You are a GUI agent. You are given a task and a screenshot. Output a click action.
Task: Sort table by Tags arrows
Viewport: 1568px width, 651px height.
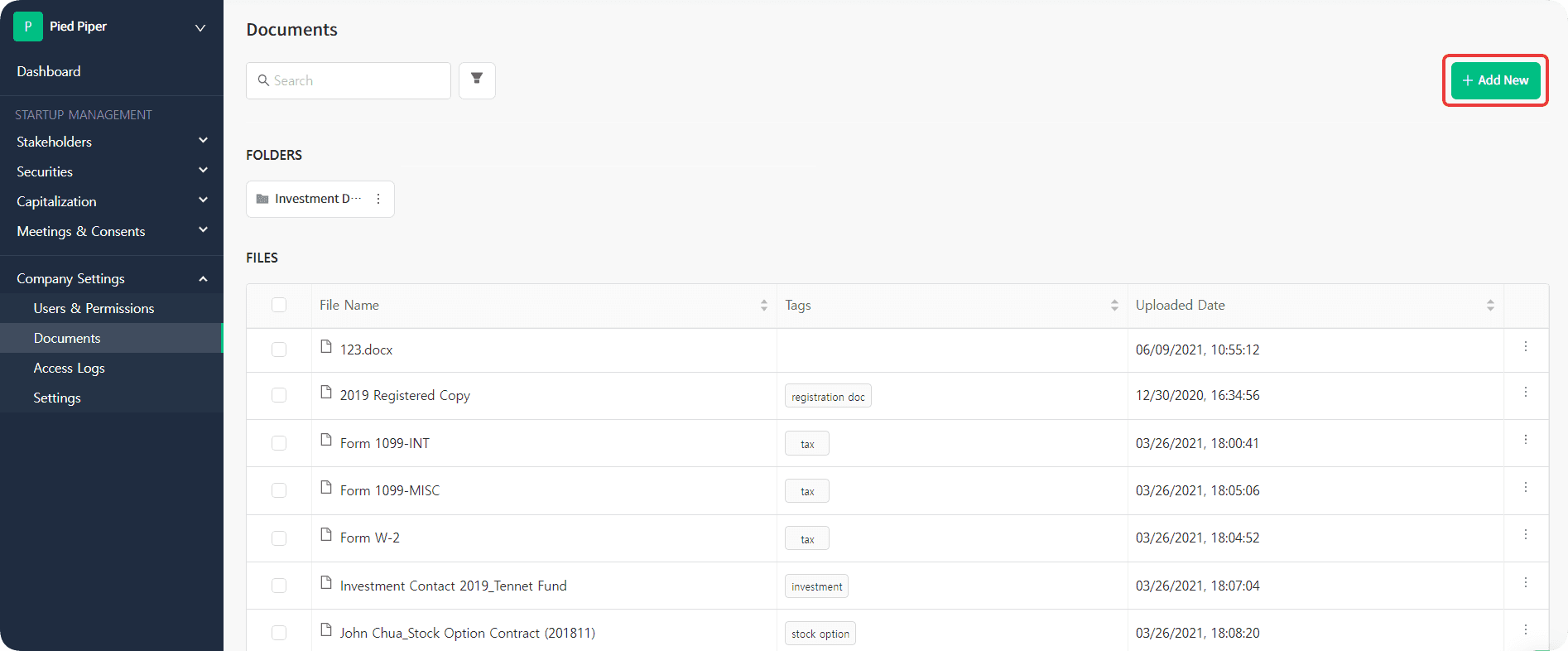(1114, 306)
